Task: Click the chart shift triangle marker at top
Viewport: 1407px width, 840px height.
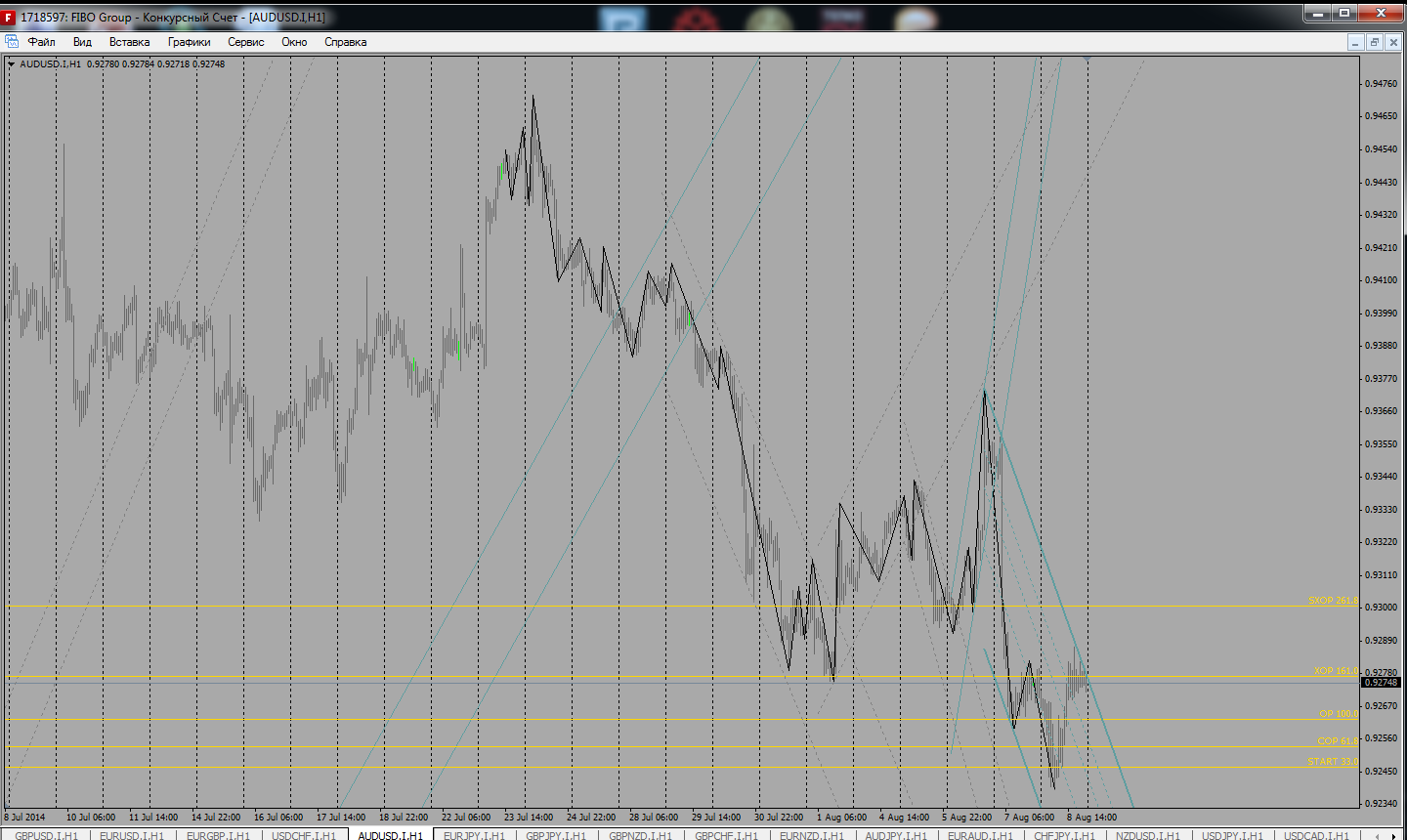Action: [x=1087, y=60]
